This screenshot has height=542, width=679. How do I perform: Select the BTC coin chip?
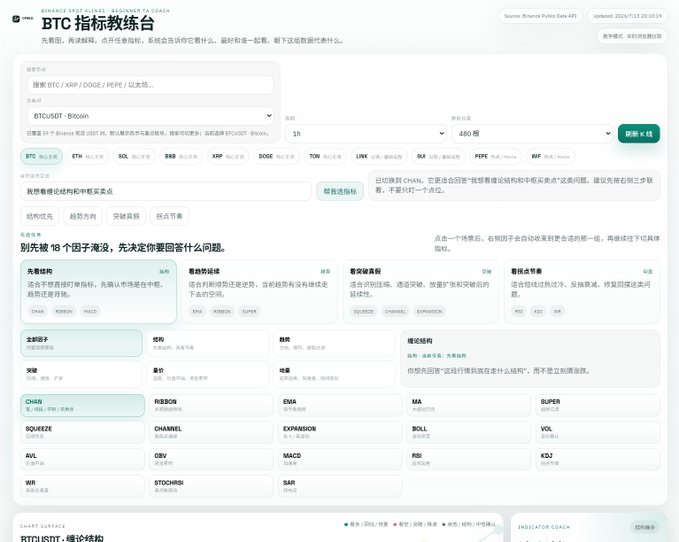[42, 156]
